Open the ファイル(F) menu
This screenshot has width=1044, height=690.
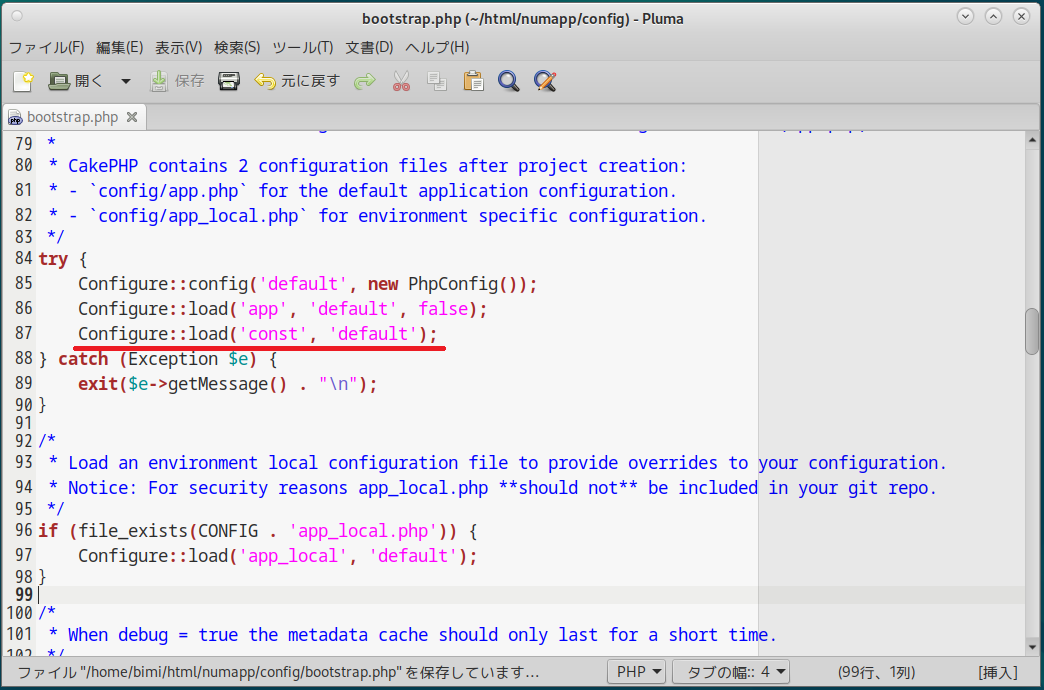pos(47,47)
